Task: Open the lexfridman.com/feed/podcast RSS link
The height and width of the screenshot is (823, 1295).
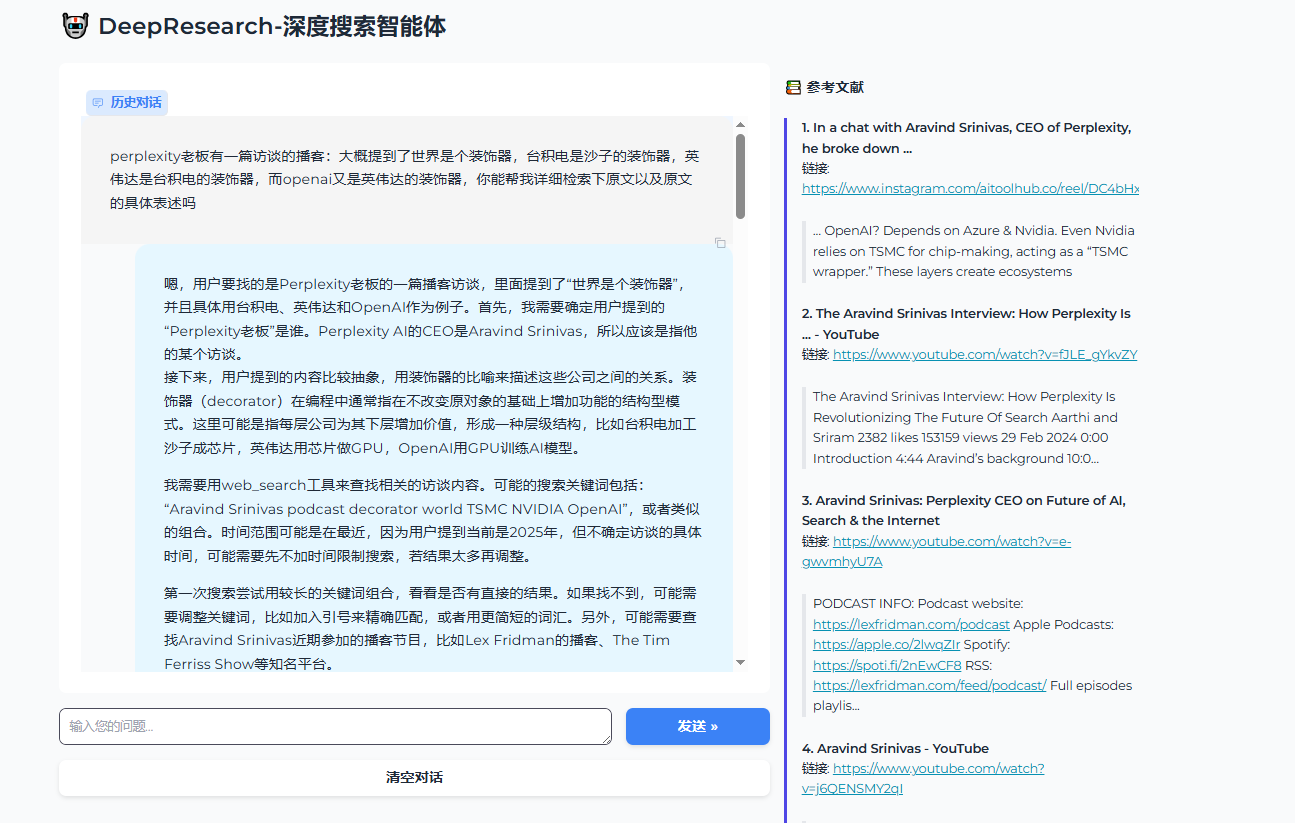Action: (x=930, y=685)
